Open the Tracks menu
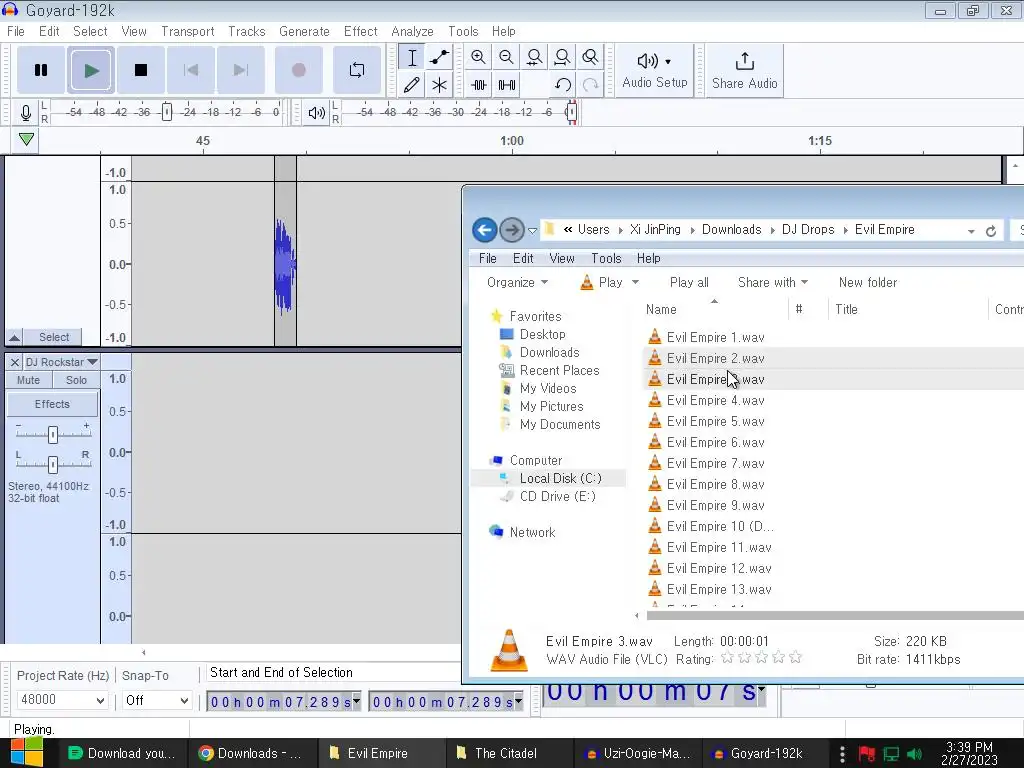This screenshot has height=768, width=1024. (247, 31)
